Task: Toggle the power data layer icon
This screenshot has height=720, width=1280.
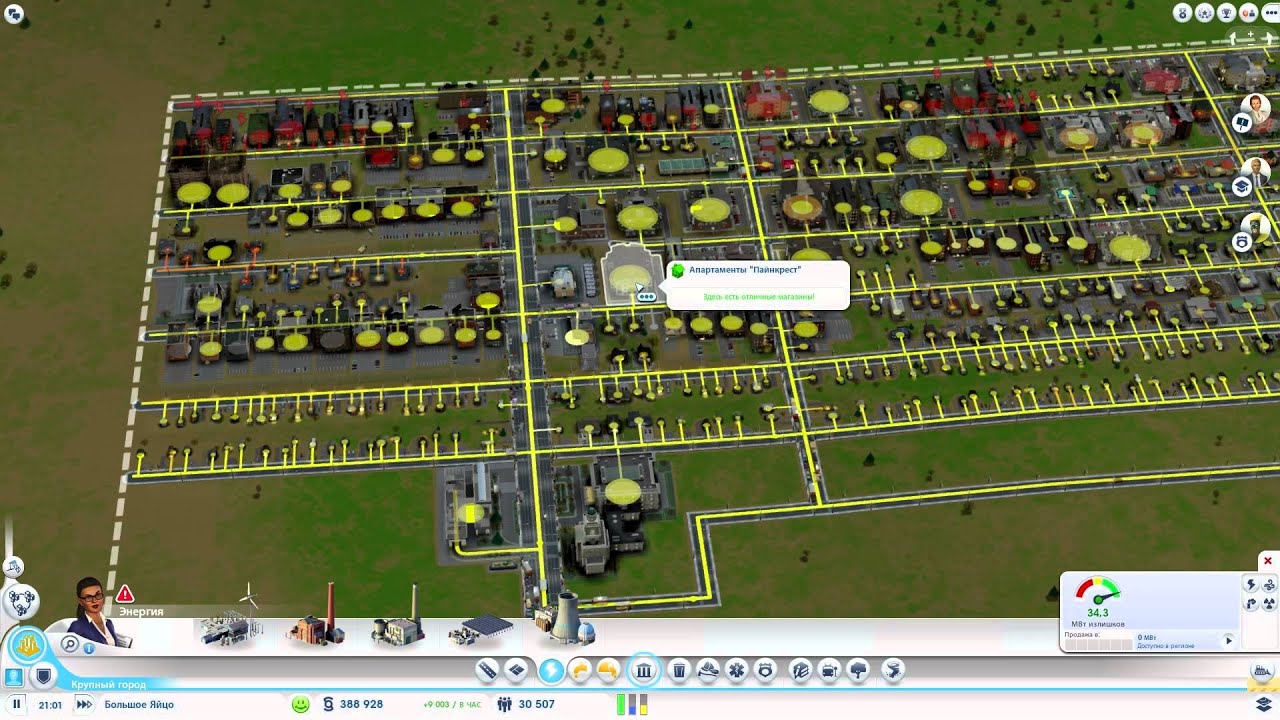Action: (x=1251, y=585)
